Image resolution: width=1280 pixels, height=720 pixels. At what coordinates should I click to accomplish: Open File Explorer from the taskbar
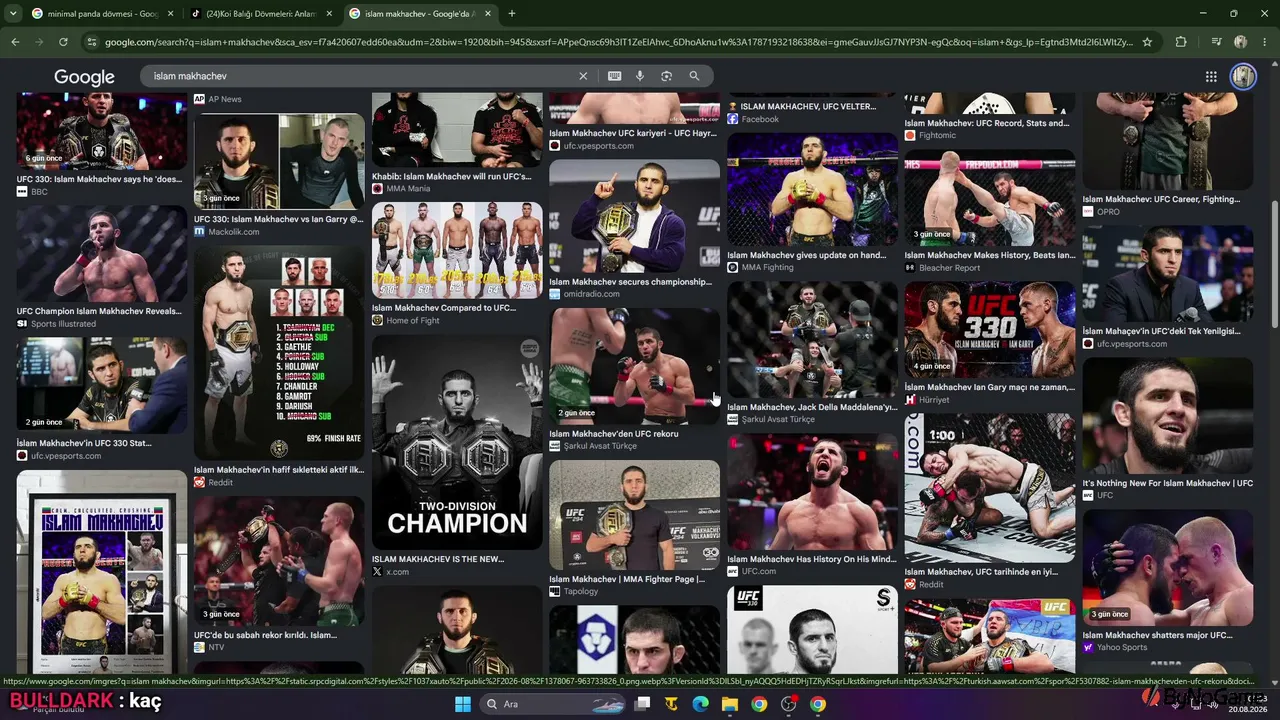[x=730, y=704]
